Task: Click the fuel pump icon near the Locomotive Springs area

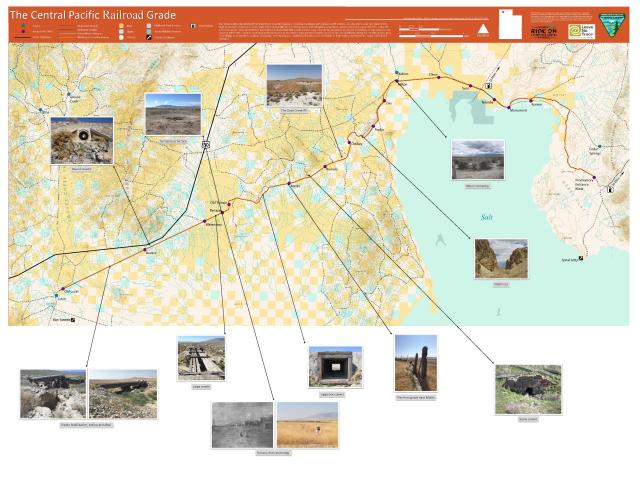Action: point(488,86)
